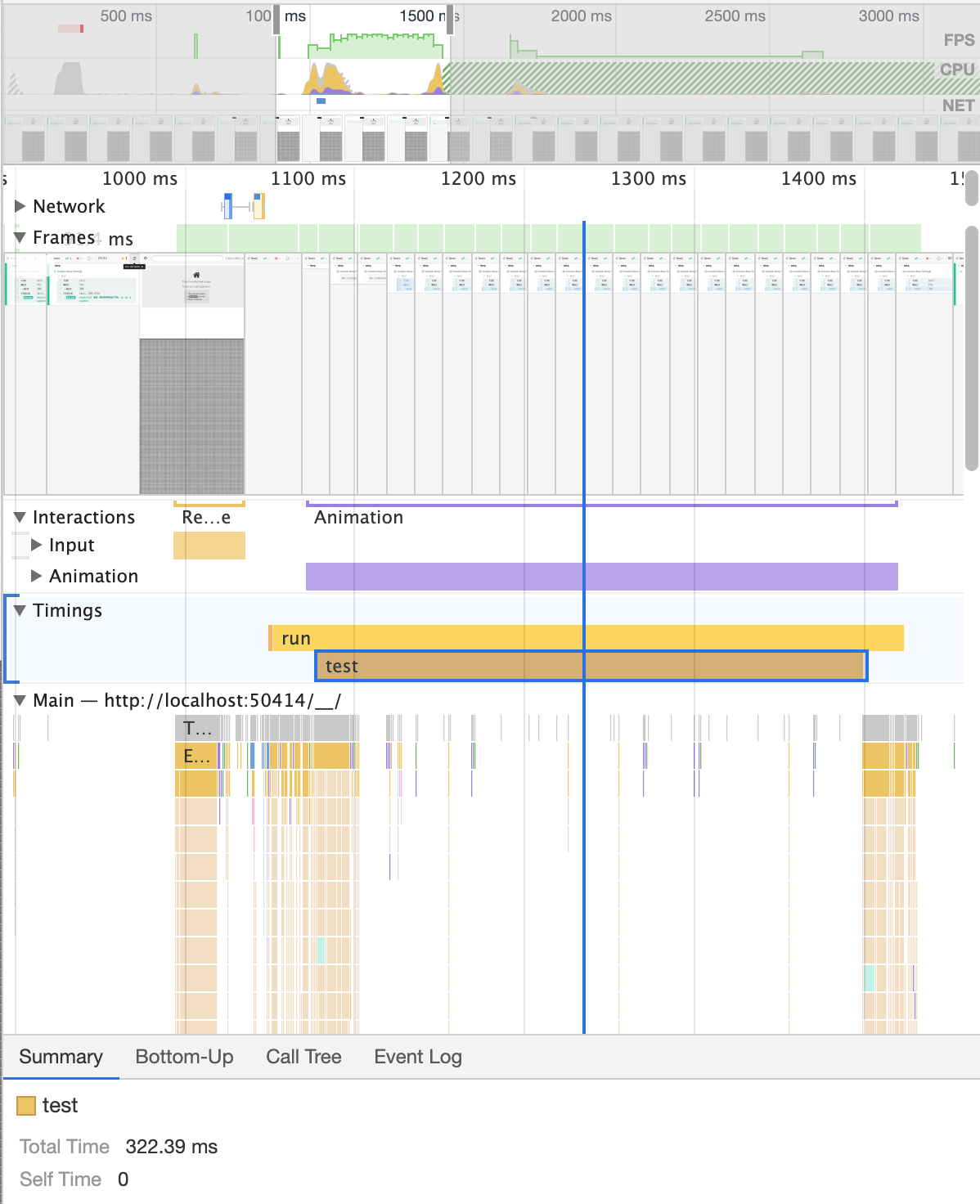Click the 1400 ms ruler label
The height and width of the screenshot is (1204, 980).
(x=819, y=178)
